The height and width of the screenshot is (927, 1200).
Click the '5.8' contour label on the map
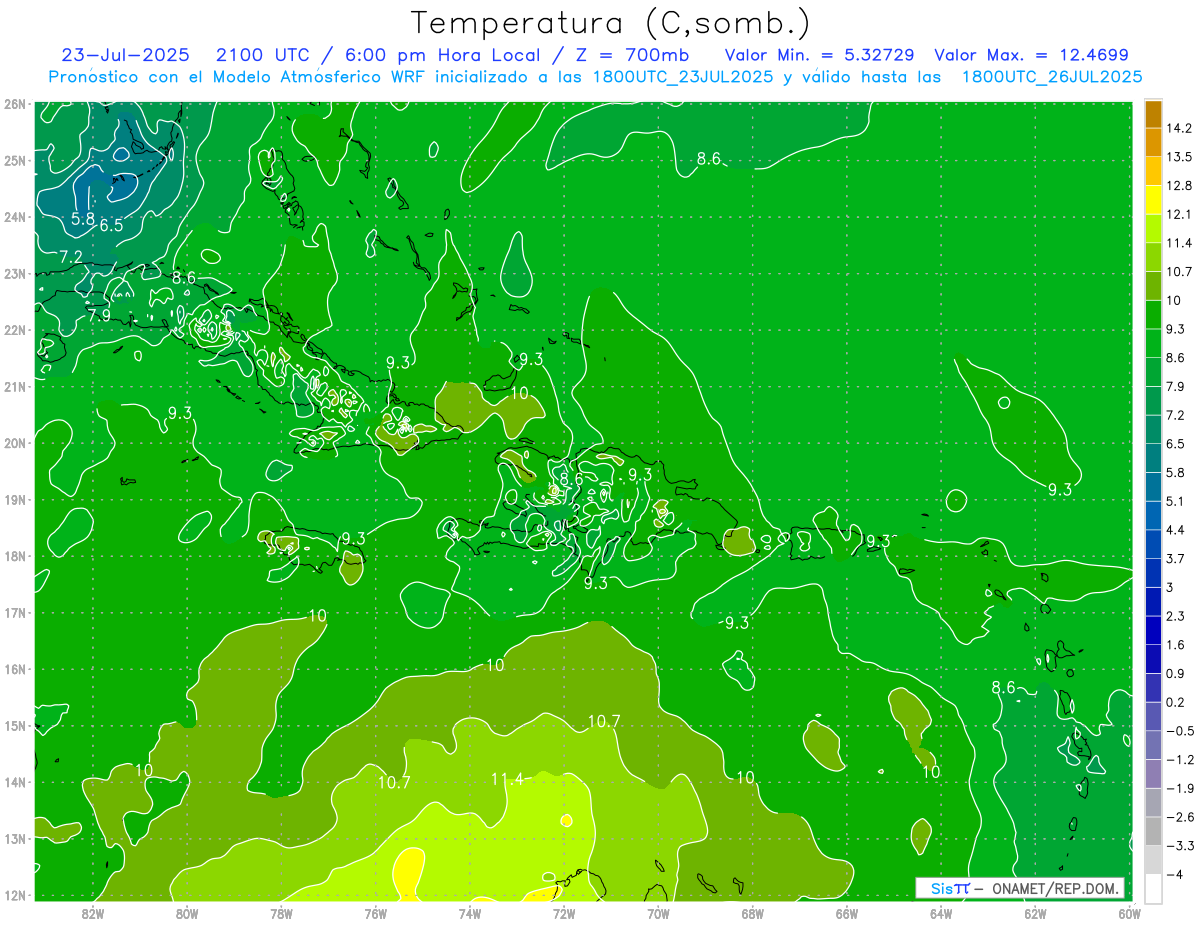[84, 218]
